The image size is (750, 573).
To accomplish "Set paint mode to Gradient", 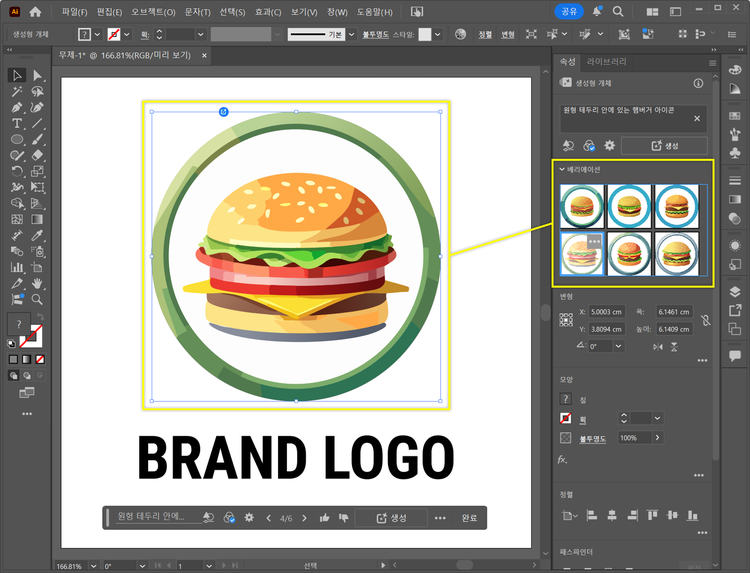I will (27, 359).
